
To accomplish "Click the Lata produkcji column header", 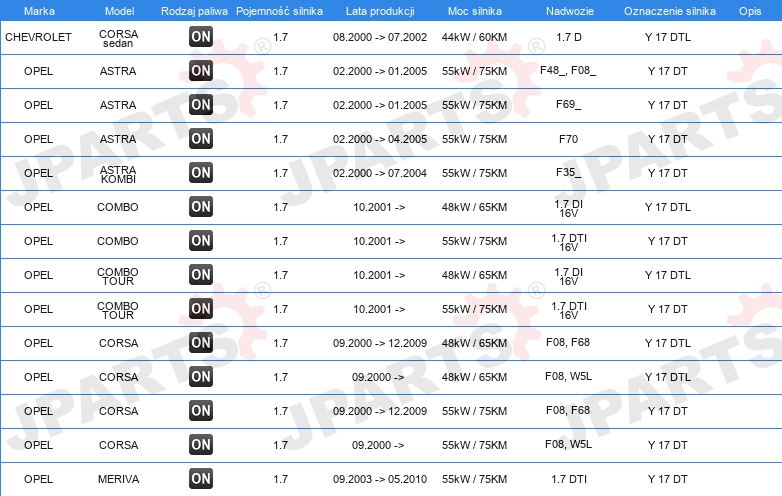I will coord(380,11).
